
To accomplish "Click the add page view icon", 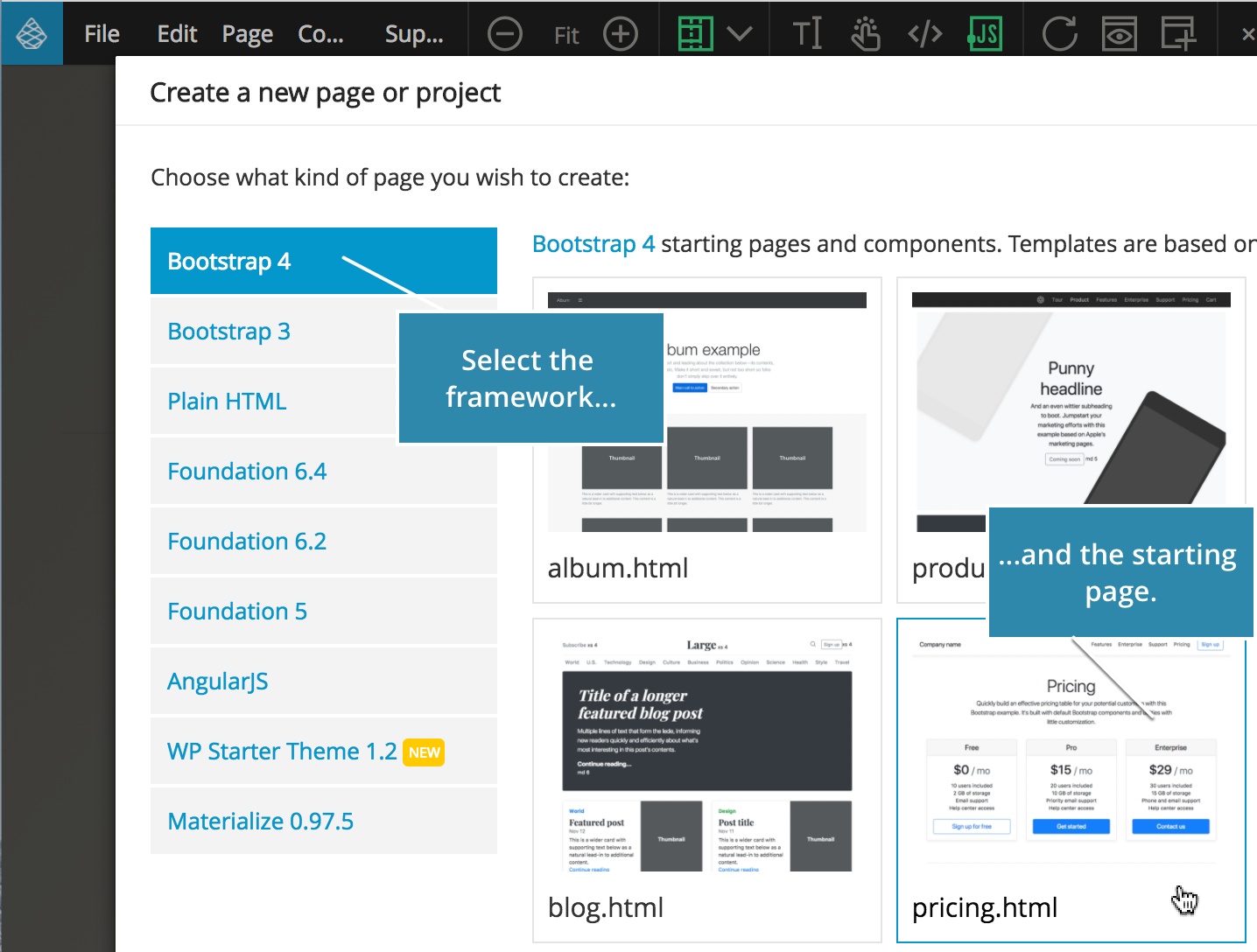I will (x=1178, y=34).
